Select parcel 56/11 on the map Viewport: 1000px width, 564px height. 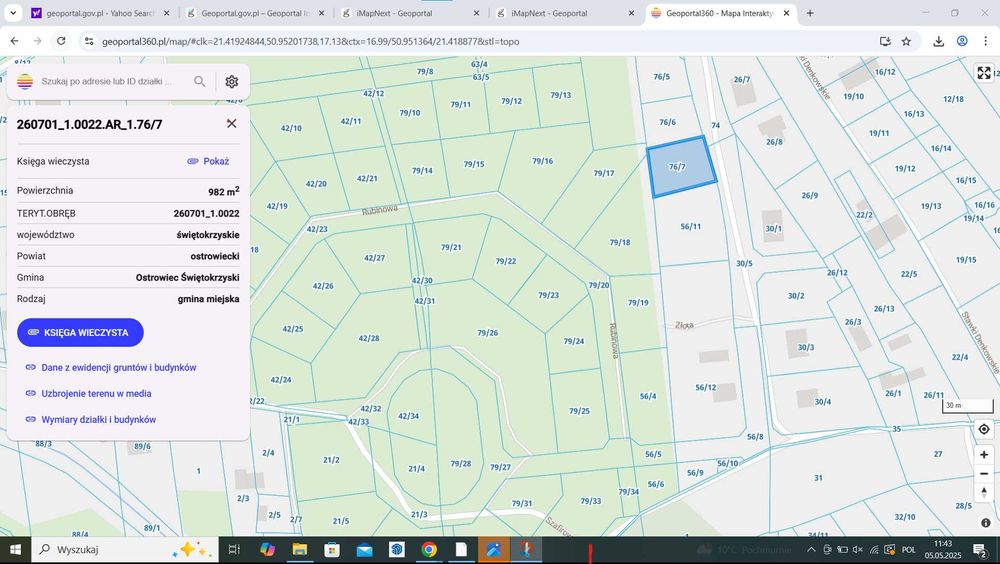(x=691, y=226)
